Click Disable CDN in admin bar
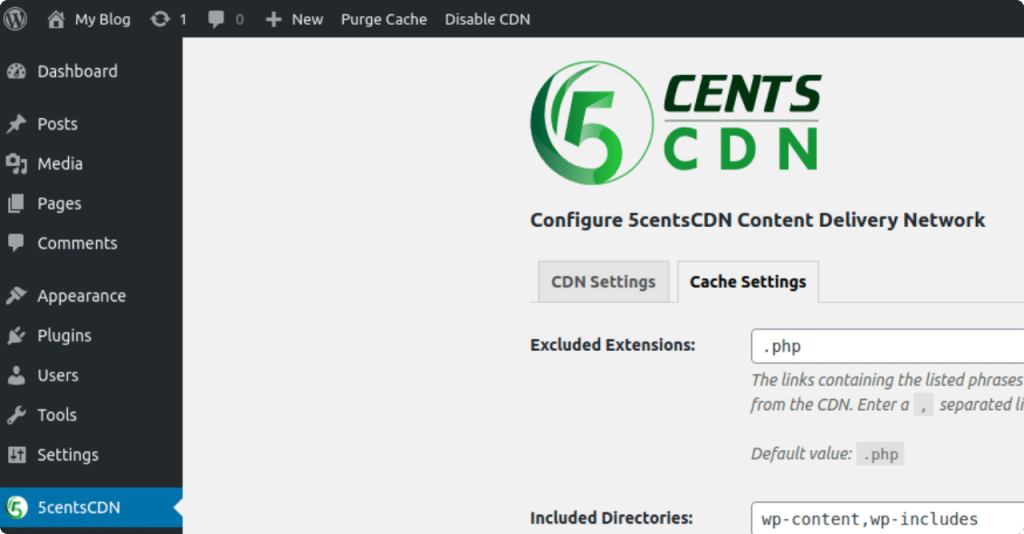1024x534 pixels. pos(487,20)
